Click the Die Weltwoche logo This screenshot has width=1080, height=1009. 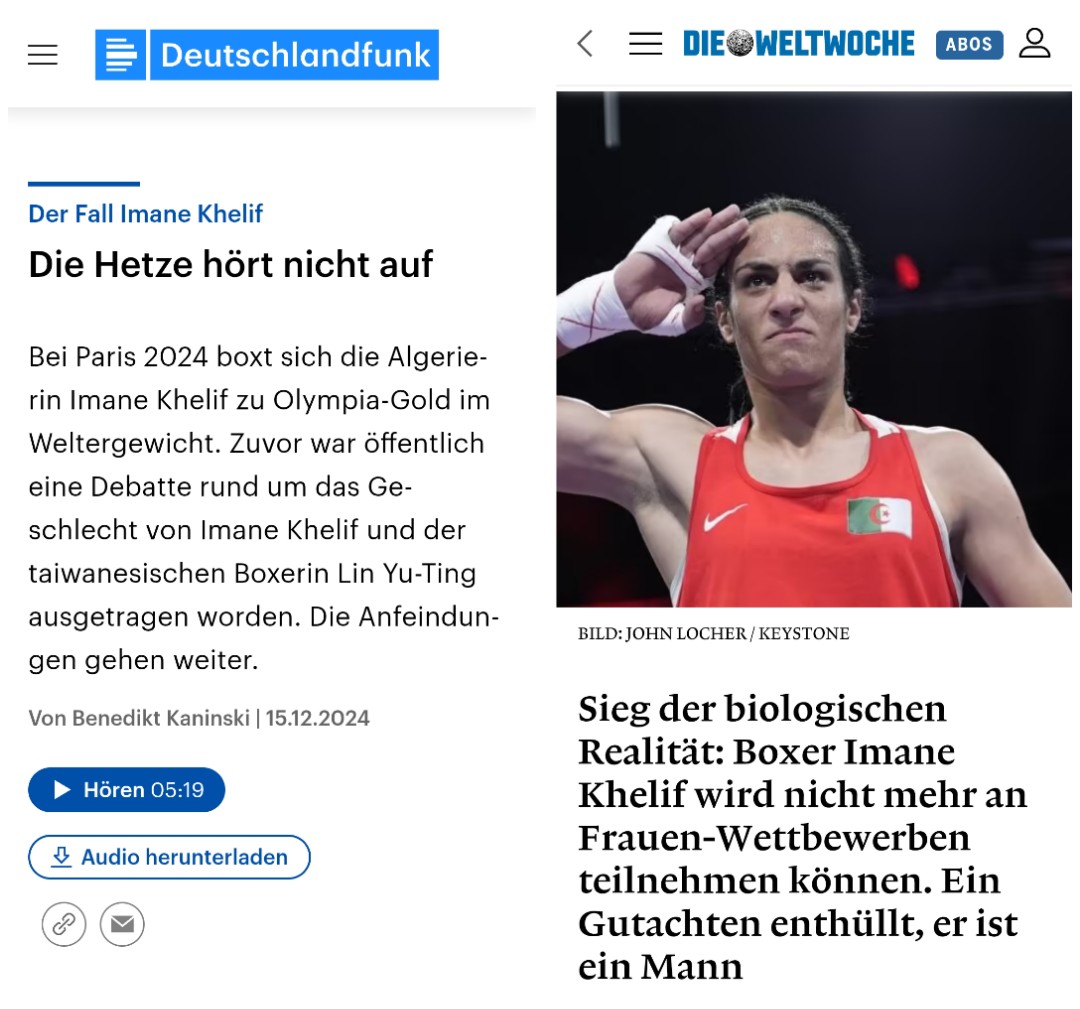coord(798,44)
